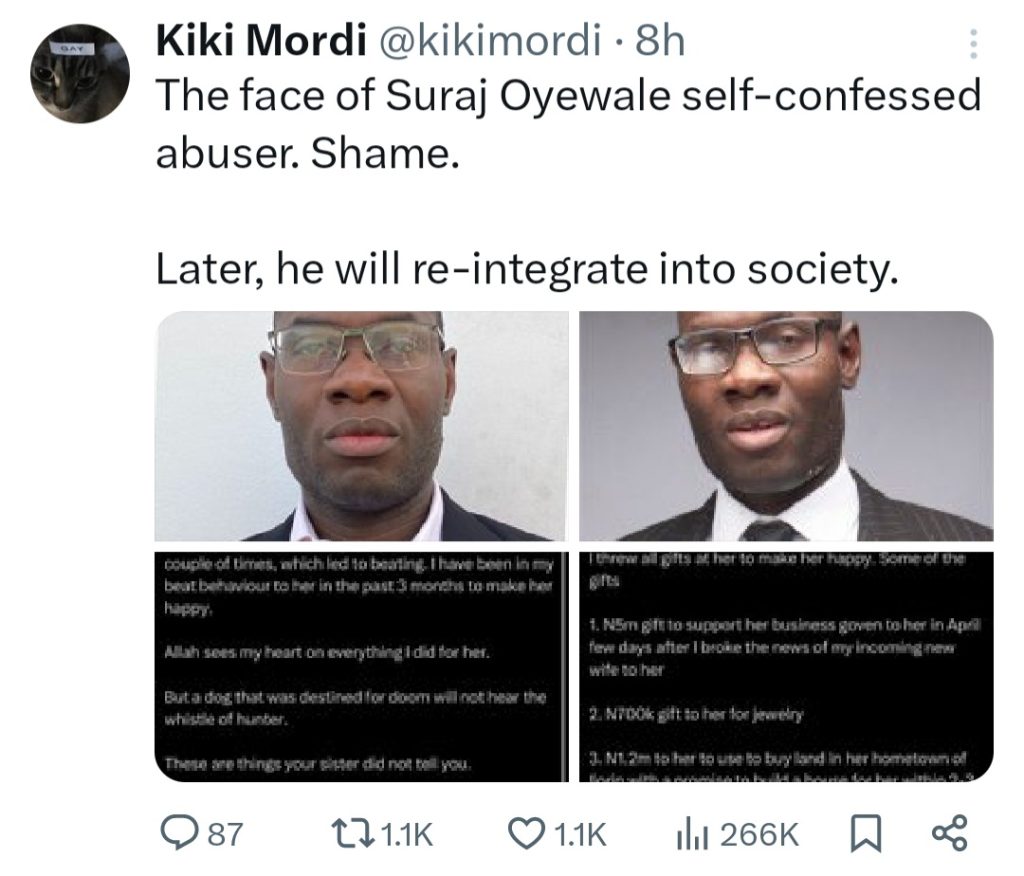1024x876 pixels.
Task: Click the 1.1K count beside the retweet arrows
Action: (406, 835)
